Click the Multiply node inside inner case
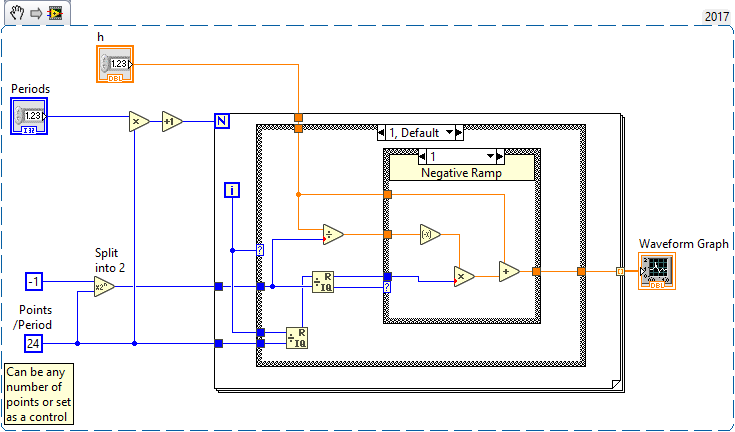This screenshot has height=432, width=735. pos(464,276)
